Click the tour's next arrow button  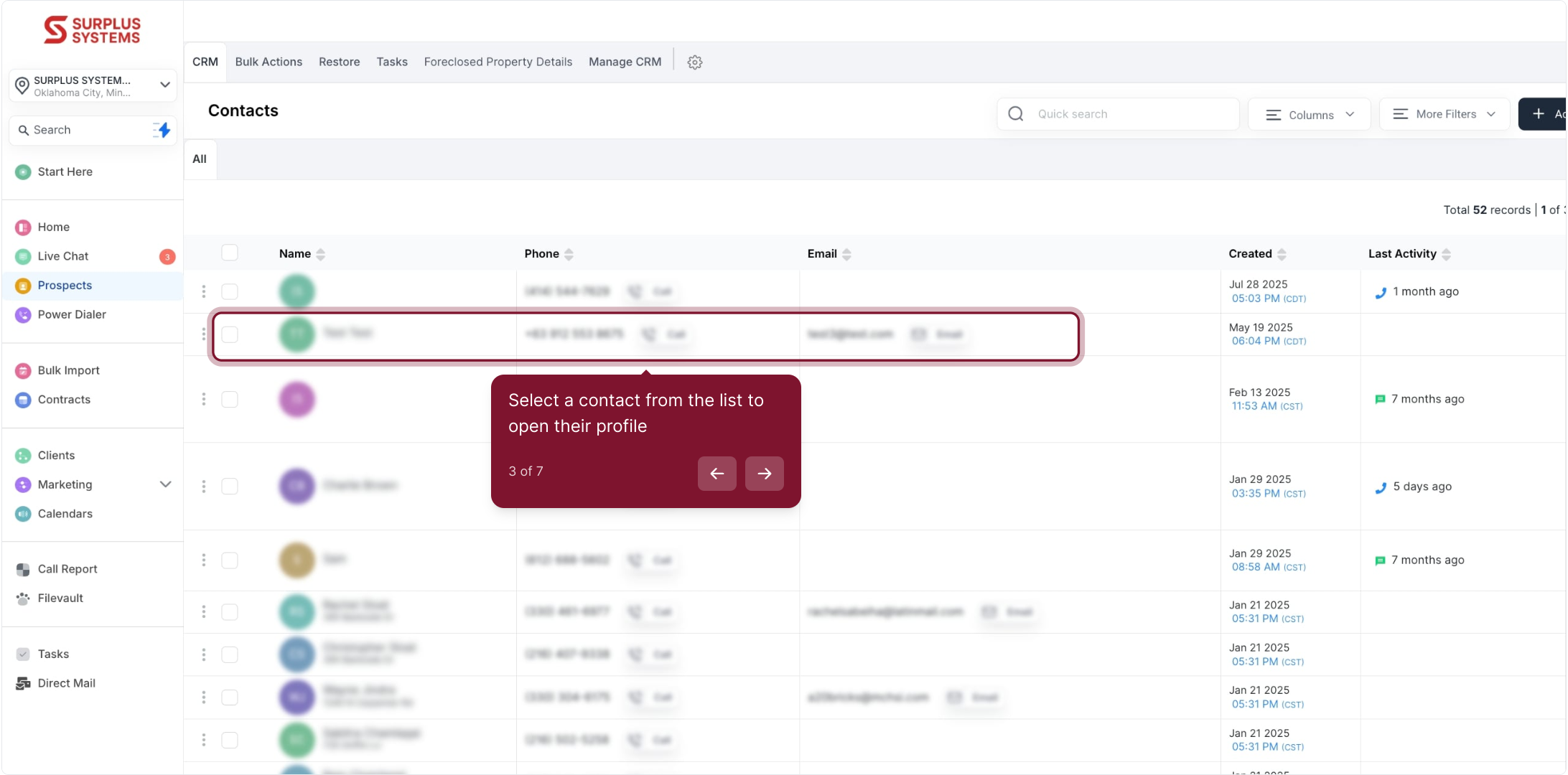pos(764,474)
